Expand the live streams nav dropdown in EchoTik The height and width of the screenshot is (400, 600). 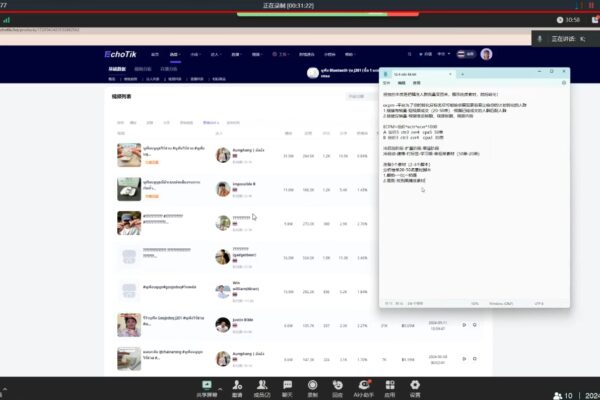236,54
